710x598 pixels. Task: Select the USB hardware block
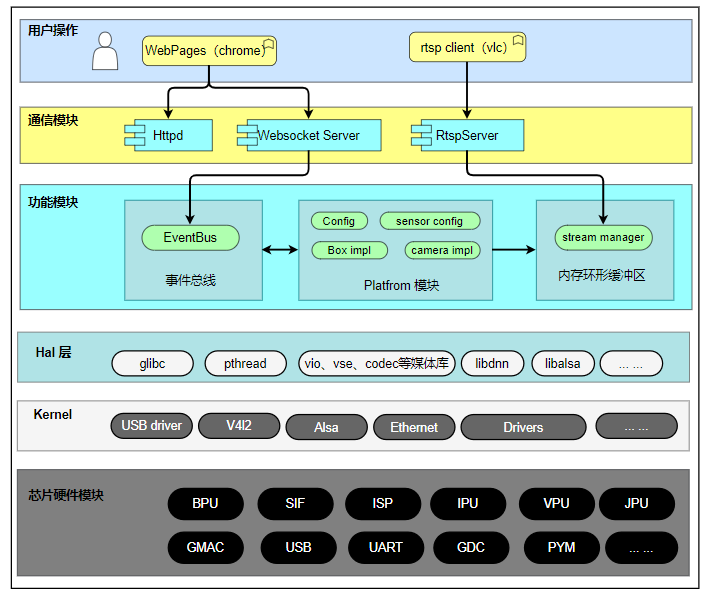tap(299, 548)
